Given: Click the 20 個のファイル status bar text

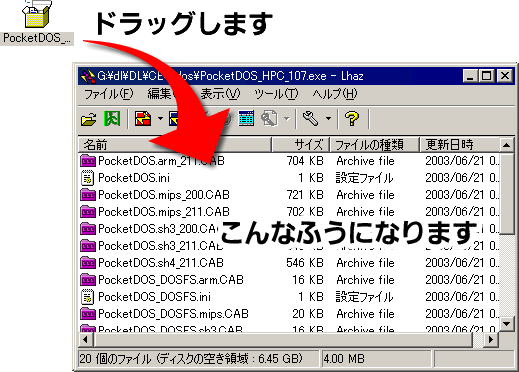Looking at the screenshot, I should [x=191, y=359].
